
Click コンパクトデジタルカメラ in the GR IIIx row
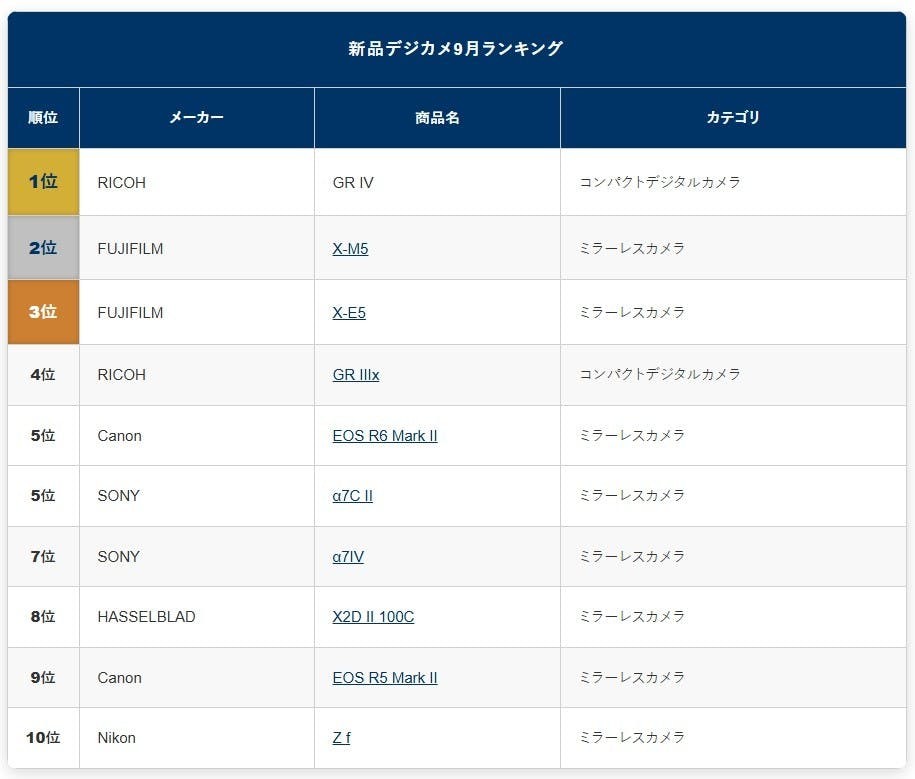point(660,374)
